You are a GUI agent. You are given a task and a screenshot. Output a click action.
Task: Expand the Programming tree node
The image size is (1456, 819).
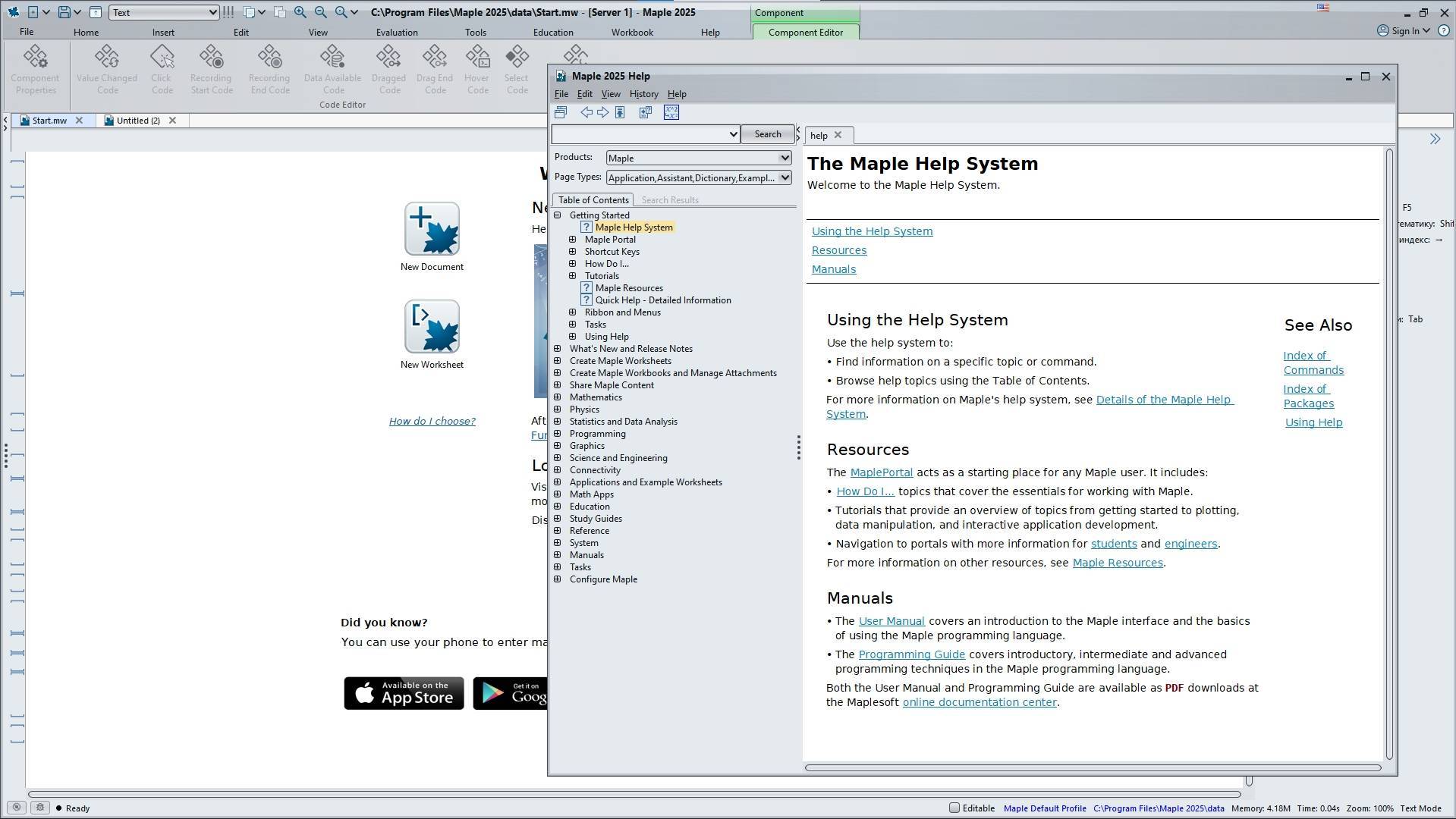pos(558,434)
